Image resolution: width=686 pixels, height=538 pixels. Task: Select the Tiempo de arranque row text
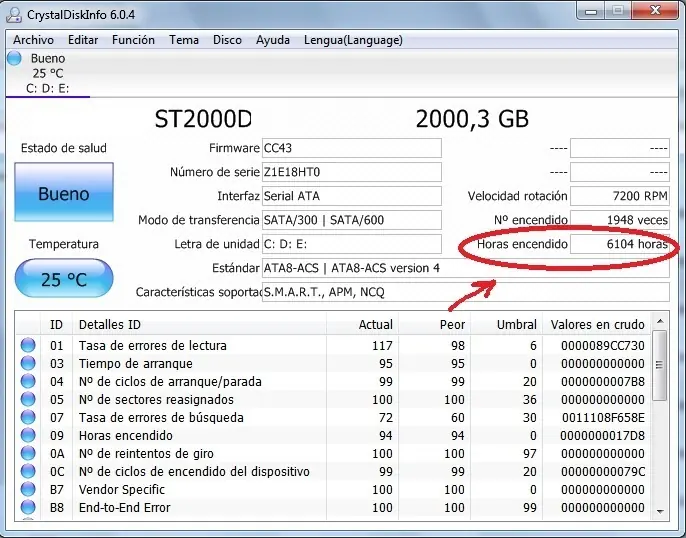(136, 363)
